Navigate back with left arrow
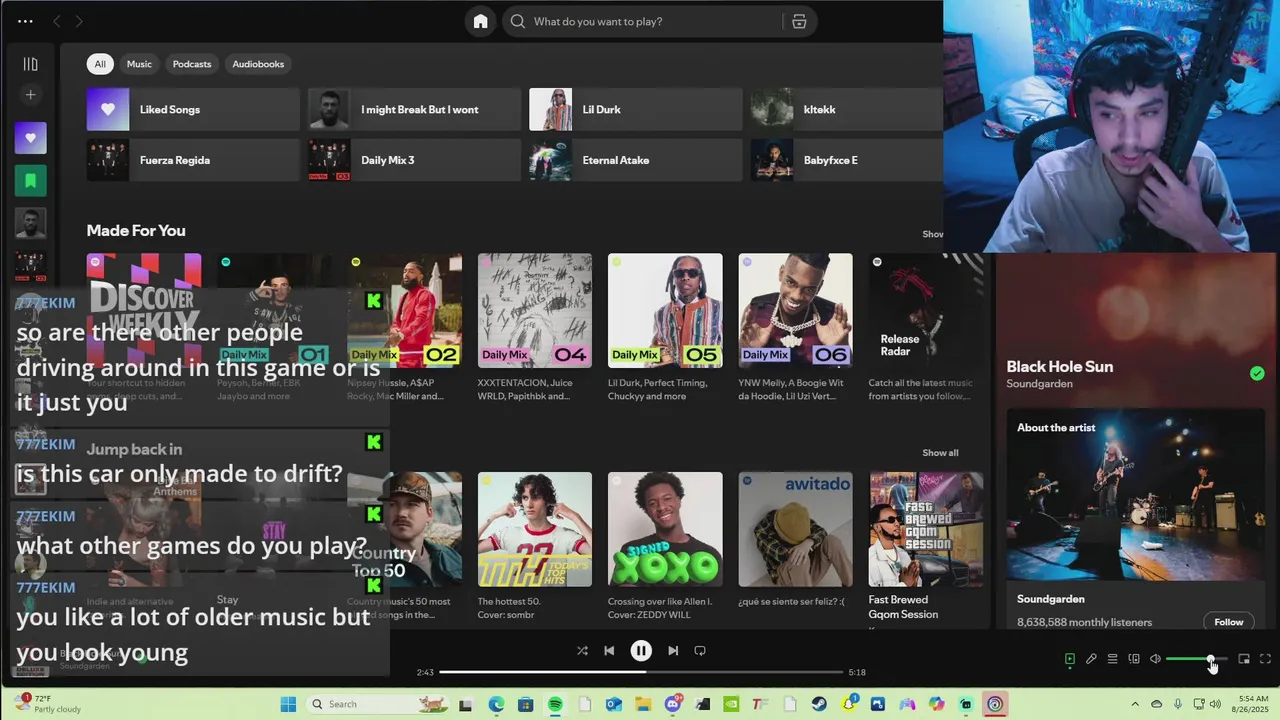This screenshot has width=1280, height=720. coord(57,21)
